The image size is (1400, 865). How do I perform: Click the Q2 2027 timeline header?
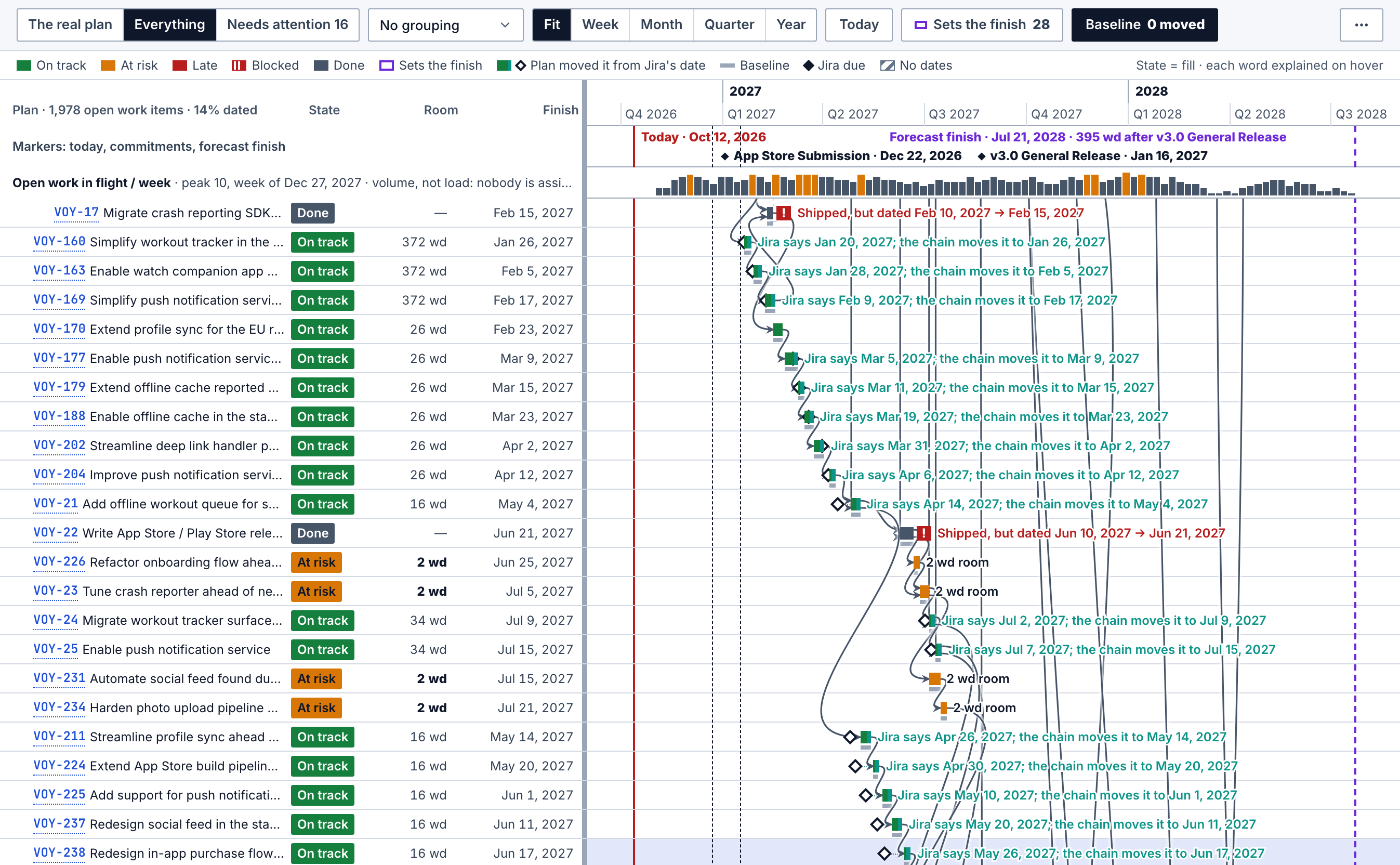[x=852, y=114]
